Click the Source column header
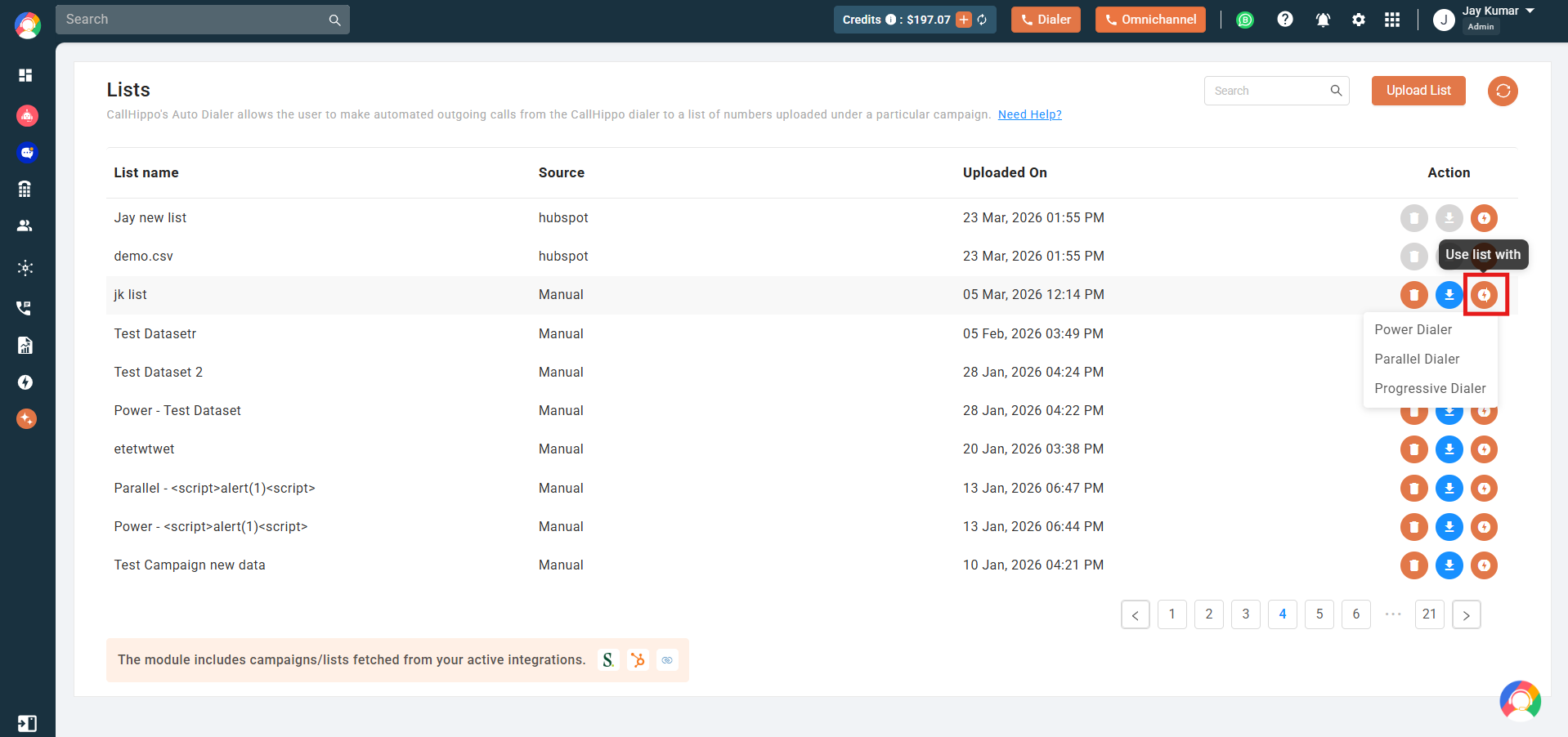This screenshot has height=737, width=1568. (x=562, y=172)
